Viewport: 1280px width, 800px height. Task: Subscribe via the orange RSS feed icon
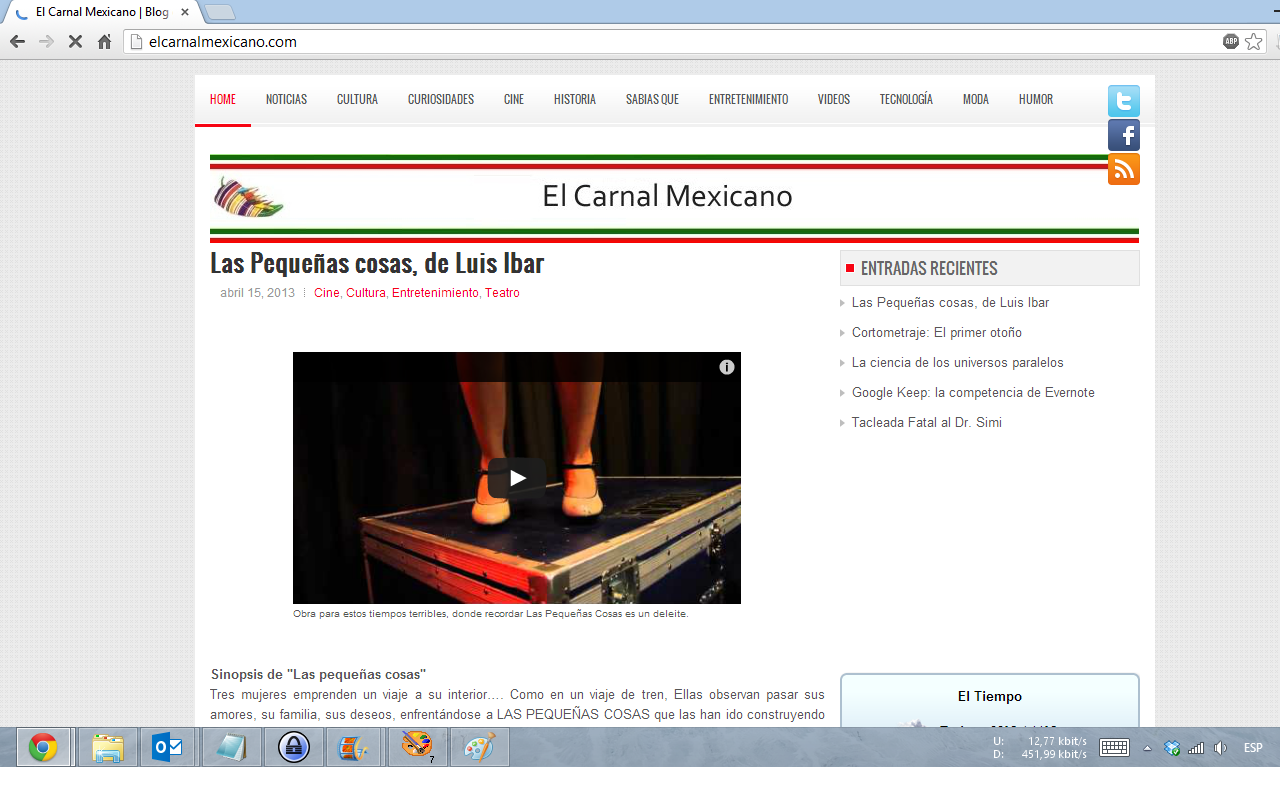point(1123,169)
